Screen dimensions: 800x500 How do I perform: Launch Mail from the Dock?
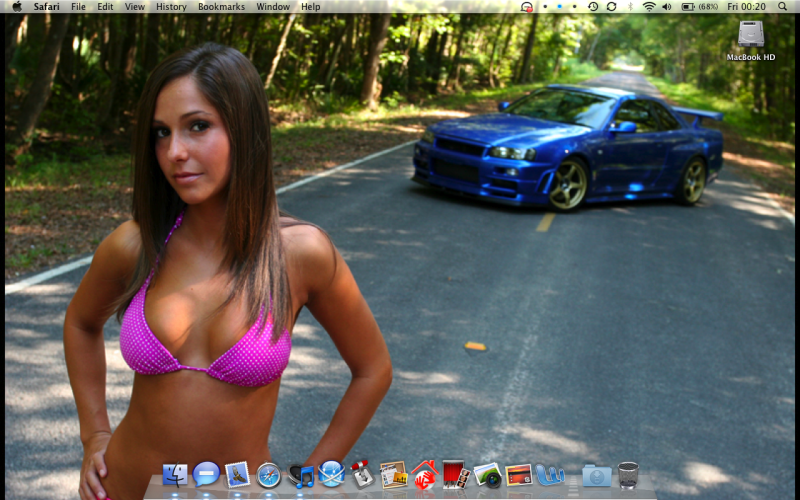237,474
